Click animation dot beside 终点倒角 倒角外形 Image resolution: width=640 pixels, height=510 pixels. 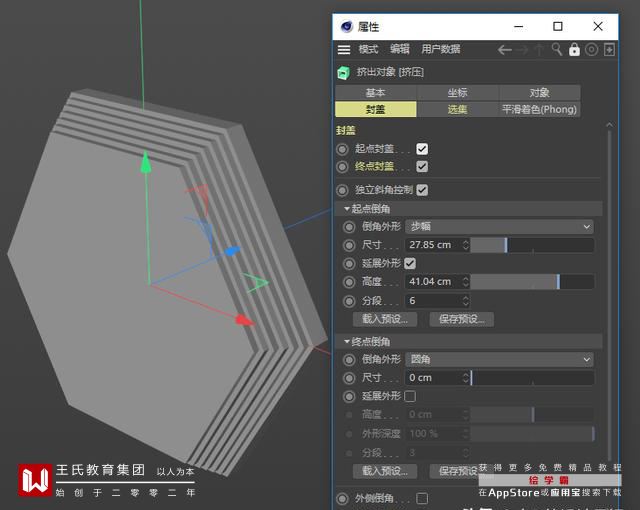tap(349, 359)
